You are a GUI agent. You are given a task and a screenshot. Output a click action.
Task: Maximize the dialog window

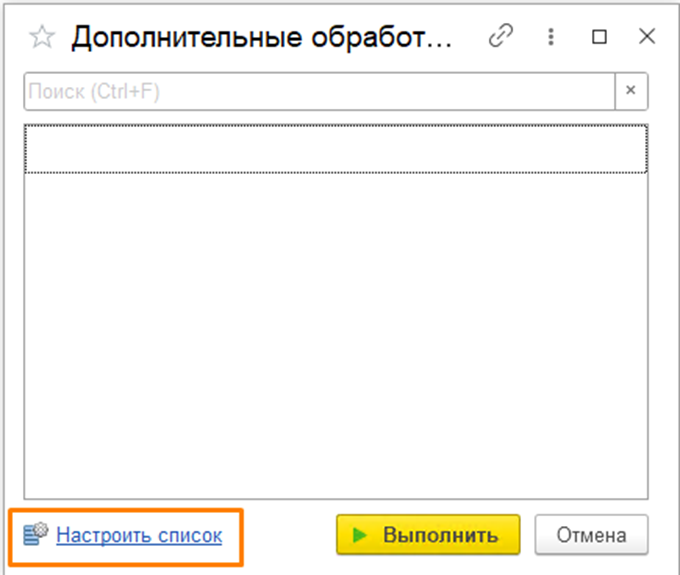pos(599,38)
